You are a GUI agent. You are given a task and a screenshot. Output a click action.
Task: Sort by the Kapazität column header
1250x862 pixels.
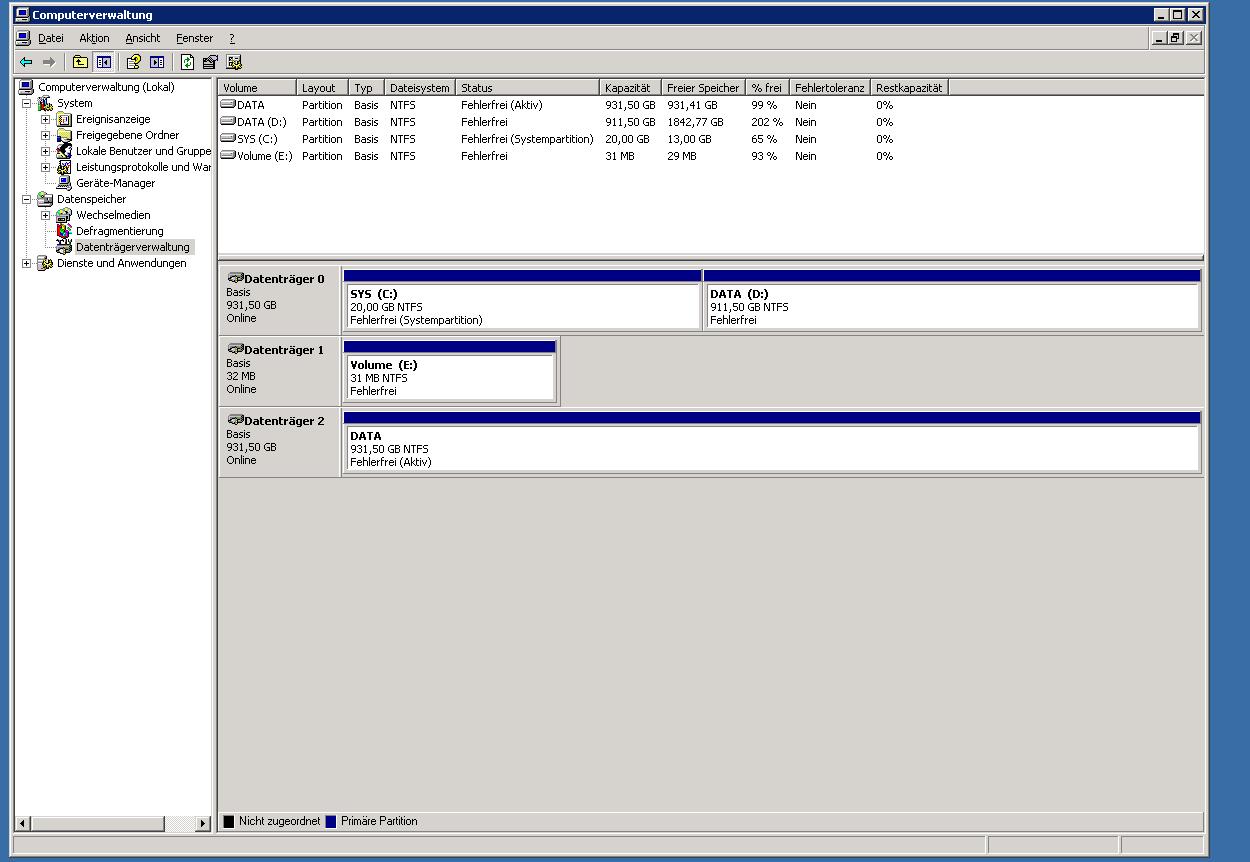pos(630,88)
